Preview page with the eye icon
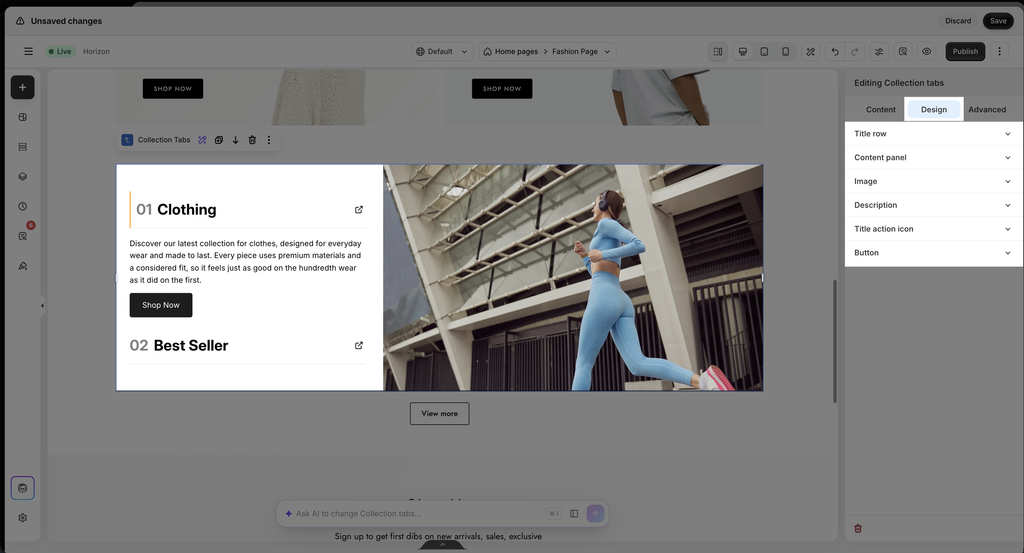Viewport: 1024px width, 553px height. pyautogui.click(x=927, y=52)
